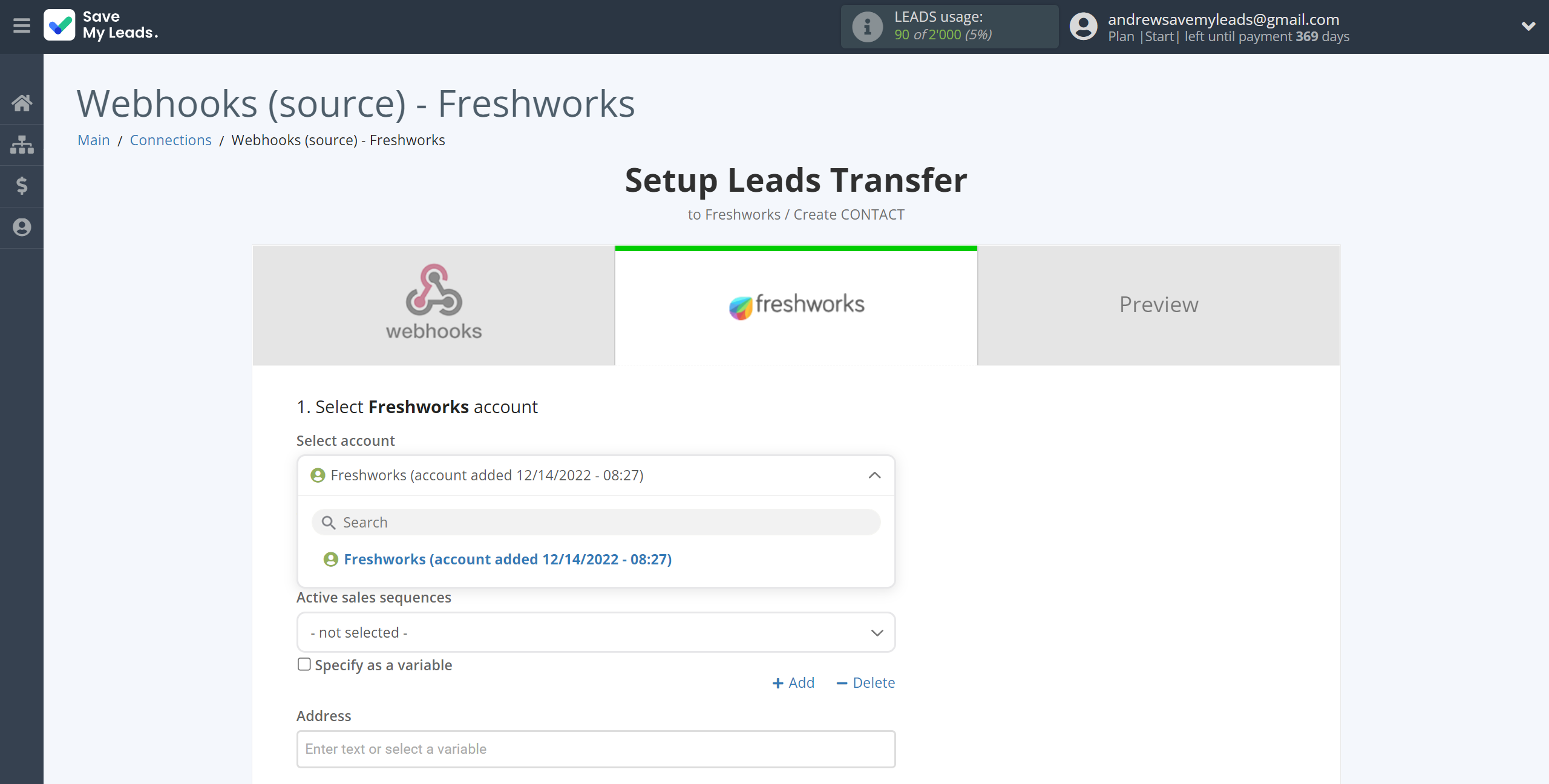Click the LEADS usage info icon
The width and height of the screenshot is (1549, 784).
[867, 26]
